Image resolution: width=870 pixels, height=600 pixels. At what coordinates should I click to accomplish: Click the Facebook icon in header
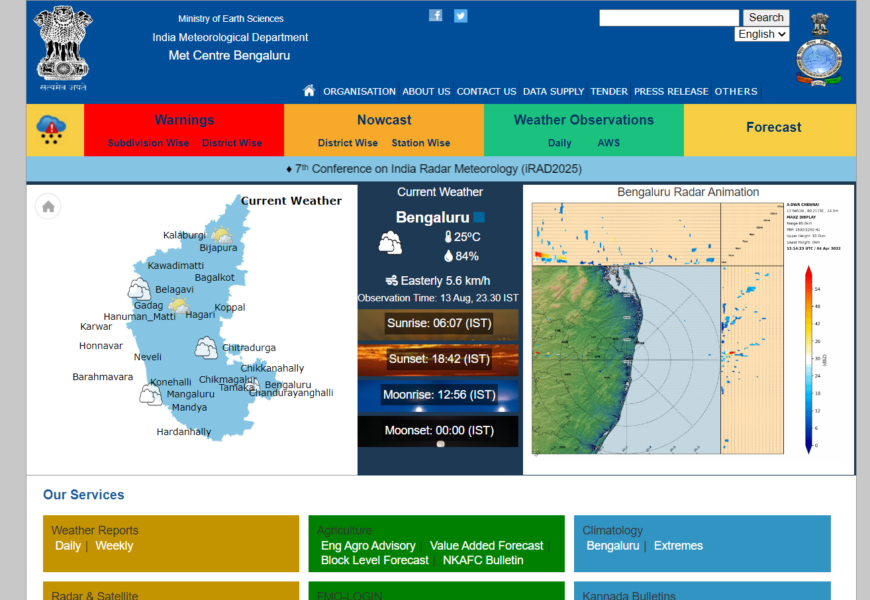click(x=436, y=15)
